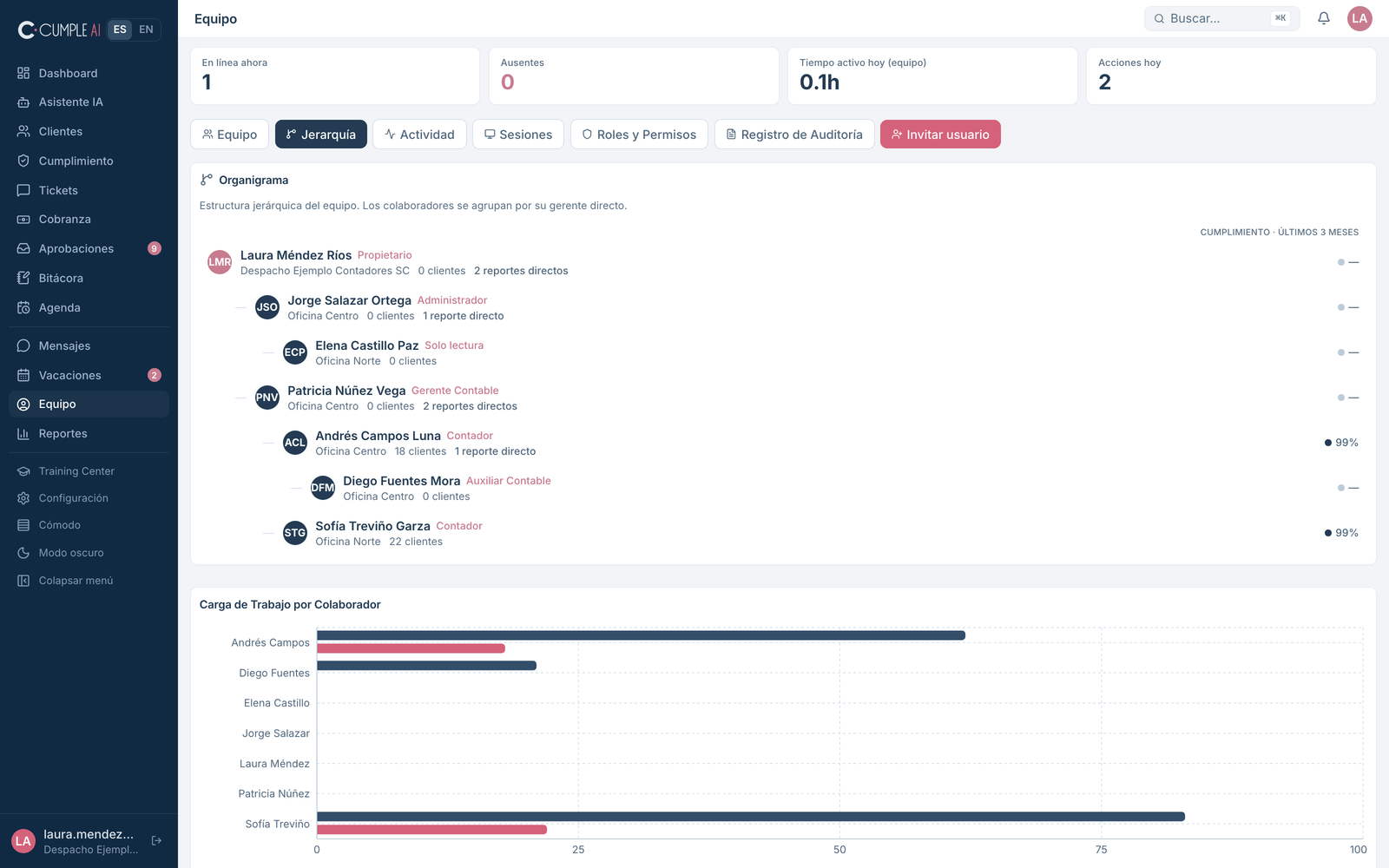The width and height of the screenshot is (1389, 868).
Task: Open Configuración gear icon
Action: point(23,498)
